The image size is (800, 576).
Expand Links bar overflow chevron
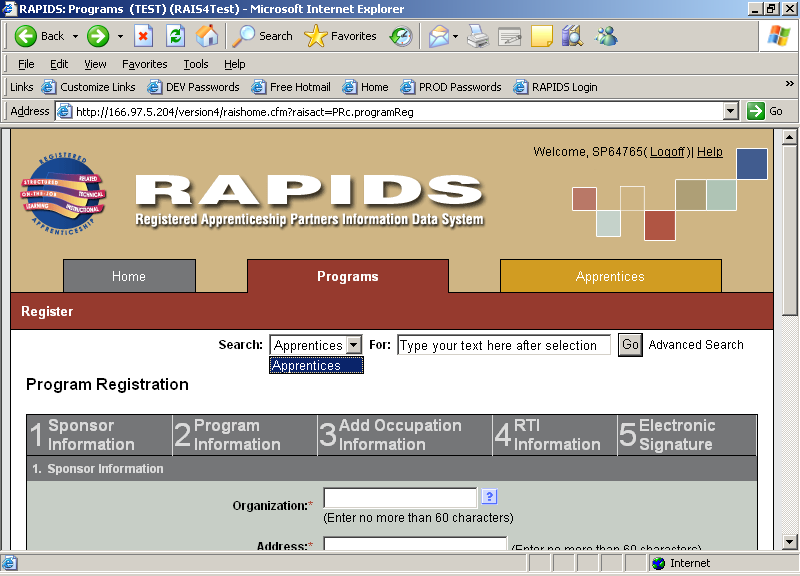pos(789,83)
